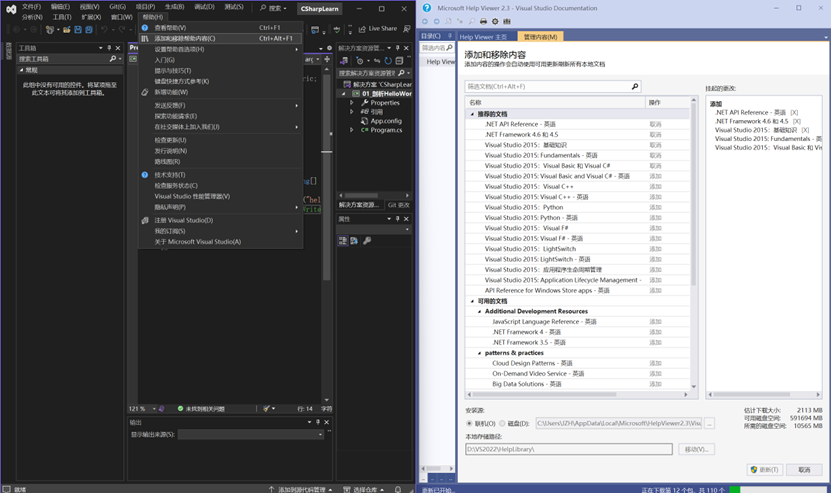This screenshot has height=493, width=831.
Task: Click 选择仓库 in VS status bar
Action: point(364,489)
